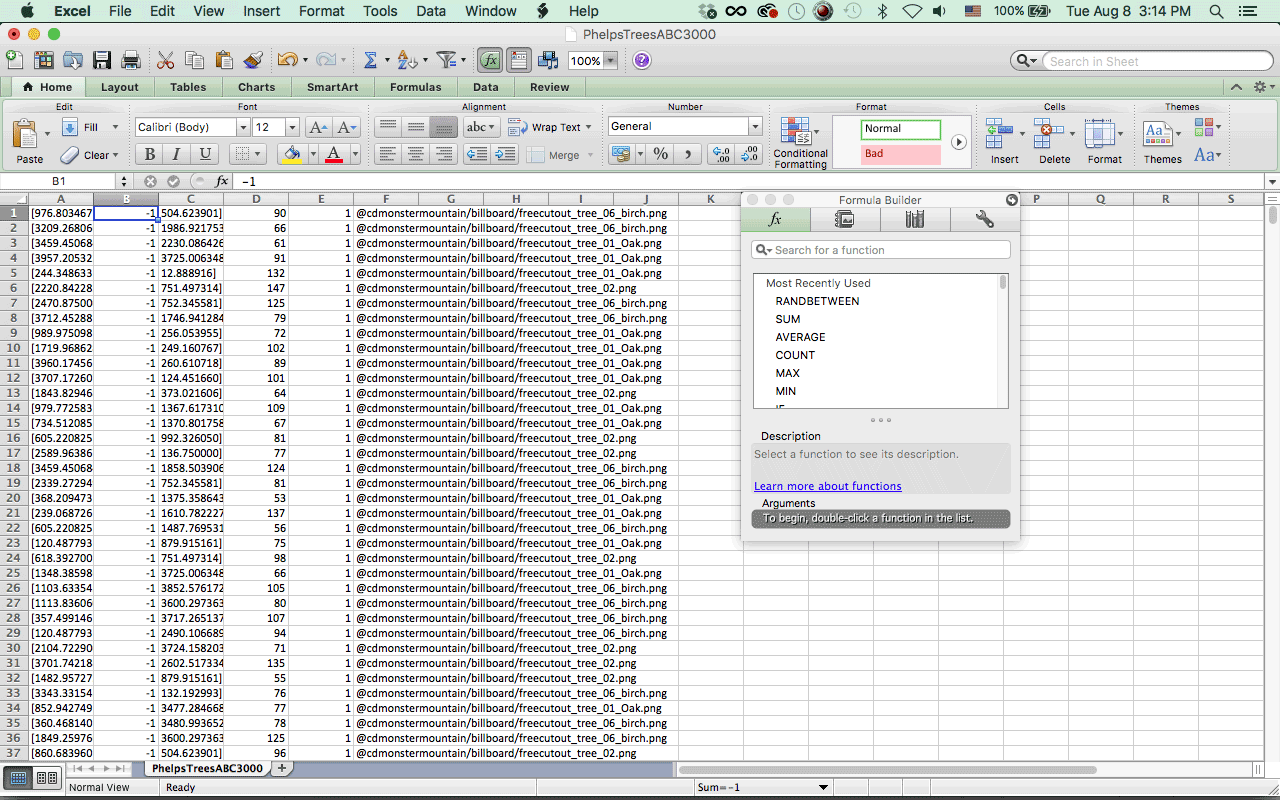Click Decrease Decimal icon
The height and width of the screenshot is (800, 1280).
(748, 154)
